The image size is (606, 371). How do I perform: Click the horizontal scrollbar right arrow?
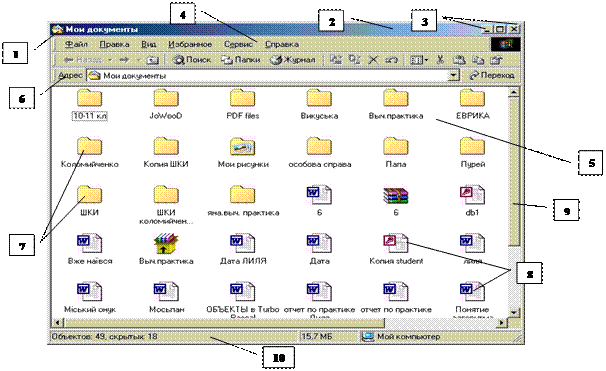tap(502, 322)
